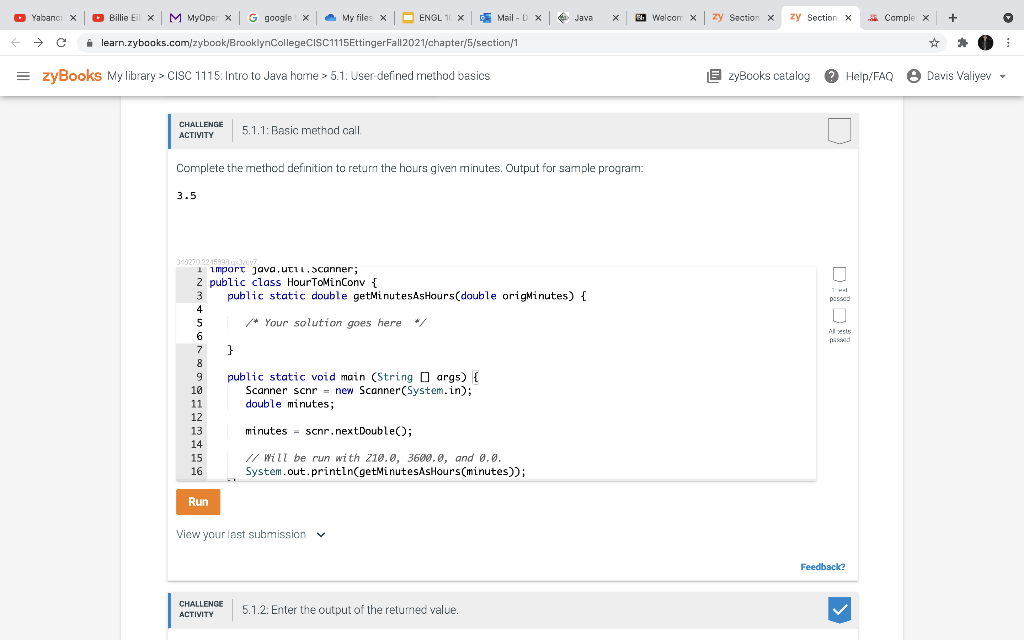
Task: Click the 5.1.1: Basic method call title
Action: tap(302, 131)
